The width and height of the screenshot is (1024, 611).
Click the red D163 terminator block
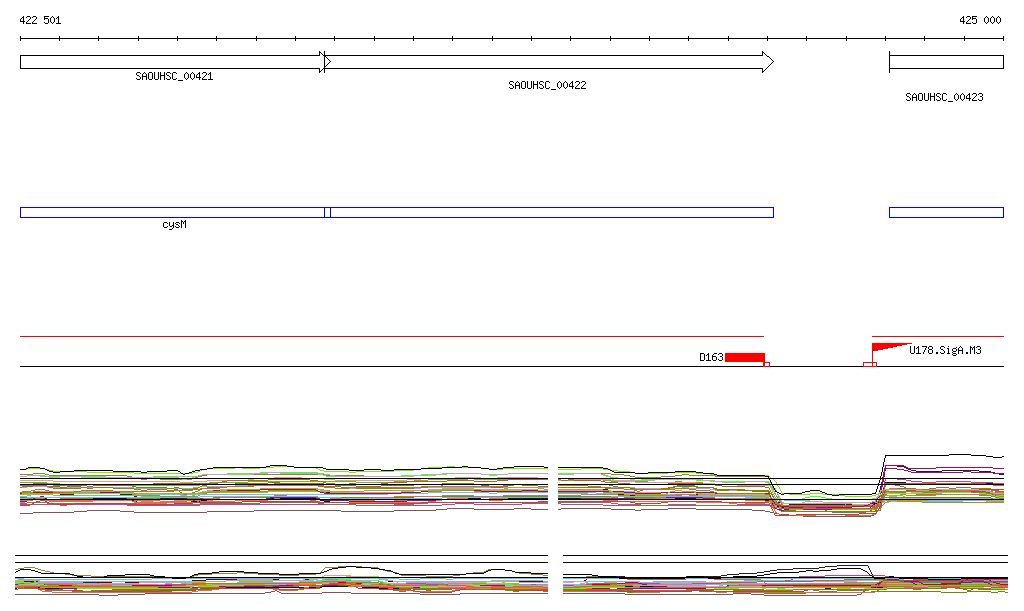(744, 357)
